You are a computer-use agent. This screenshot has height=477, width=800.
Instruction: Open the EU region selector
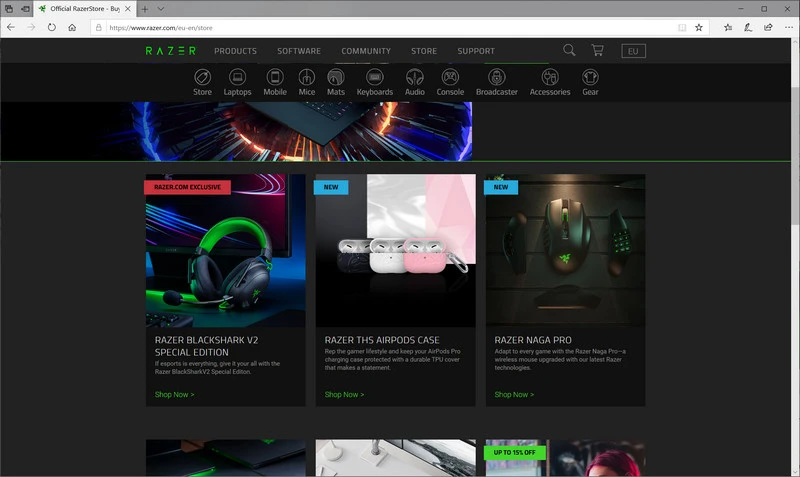[x=633, y=51]
